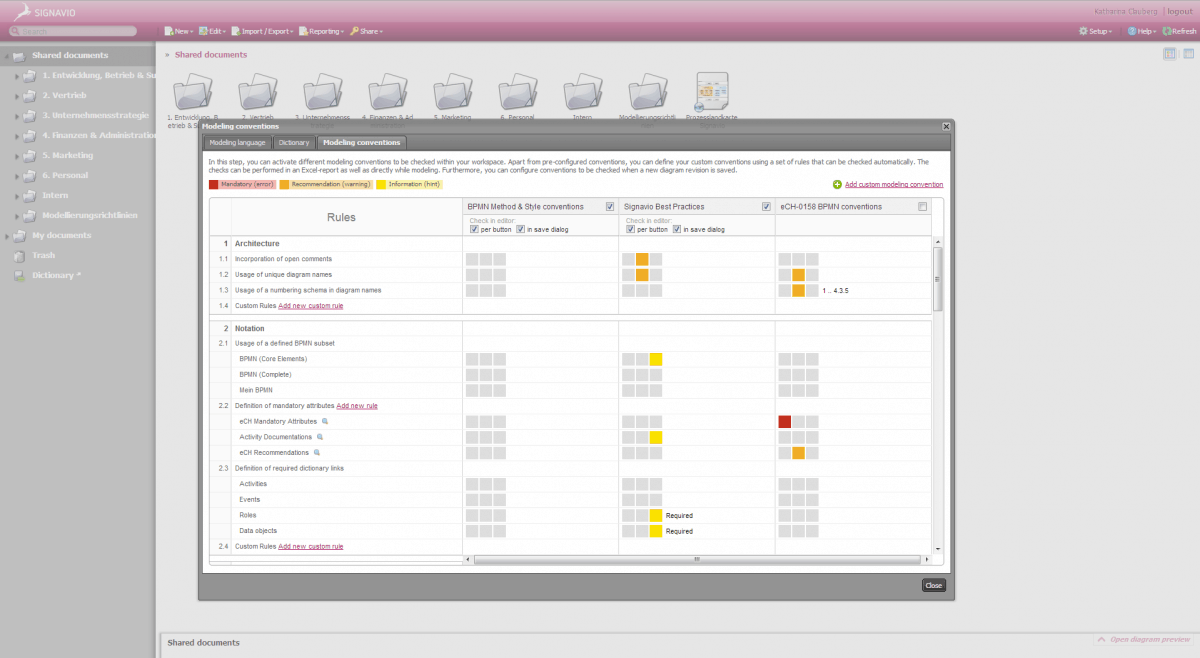Select the Modeling language tab
This screenshot has width=1200, height=658.
(238, 142)
